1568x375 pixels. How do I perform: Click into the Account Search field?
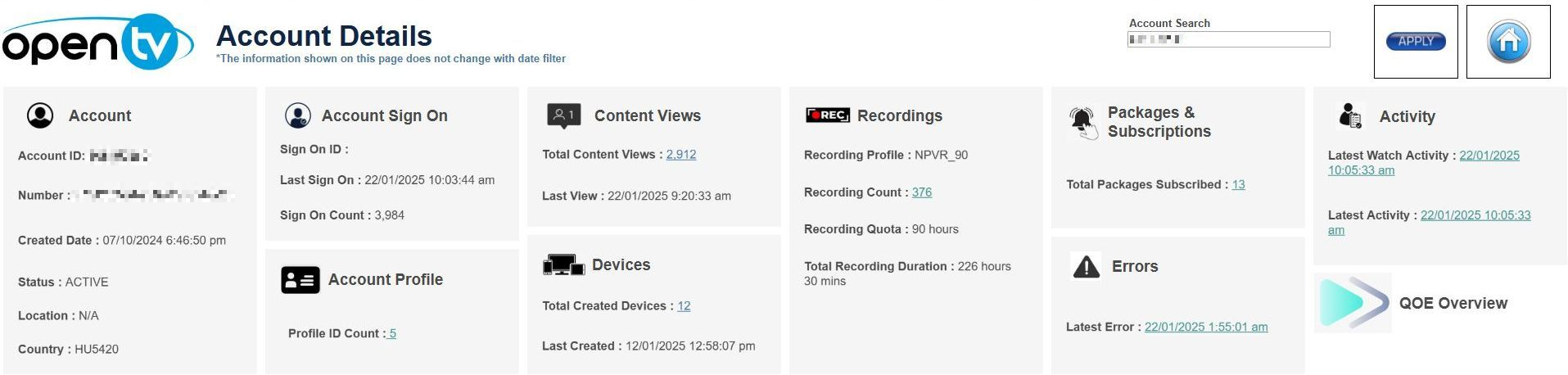[1228, 39]
